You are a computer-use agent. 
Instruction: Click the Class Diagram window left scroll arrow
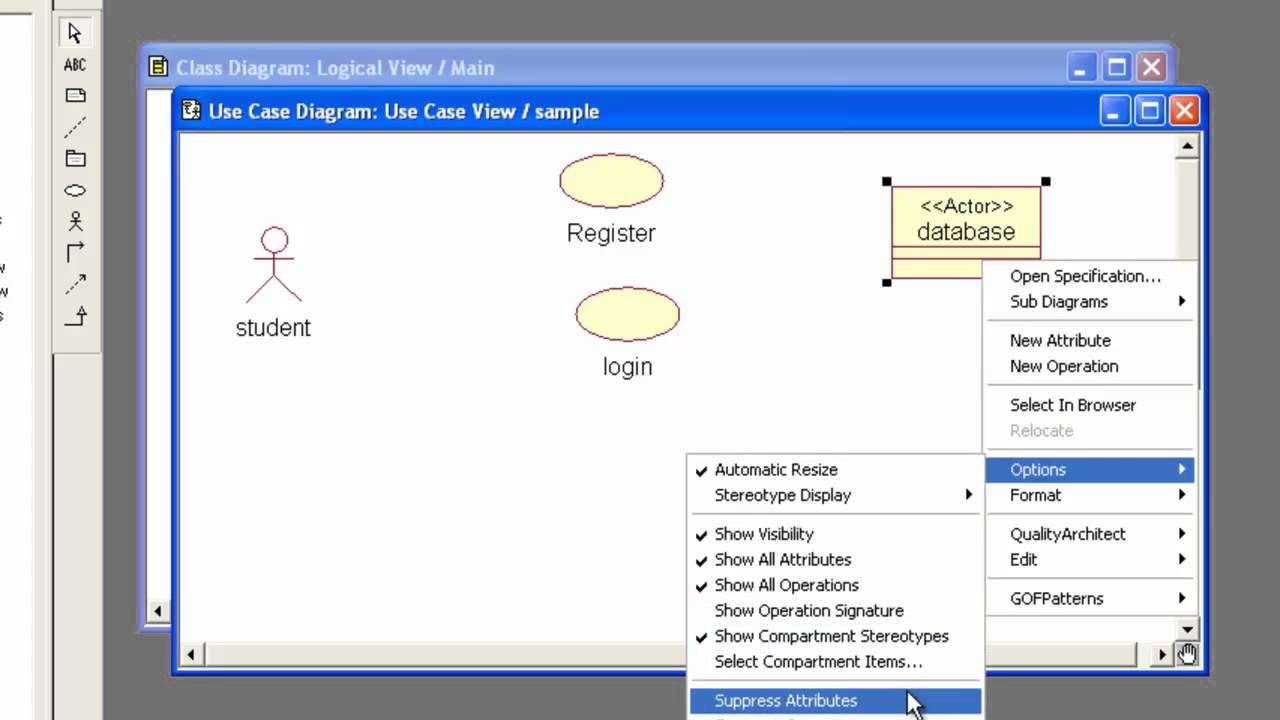(x=157, y=611)
